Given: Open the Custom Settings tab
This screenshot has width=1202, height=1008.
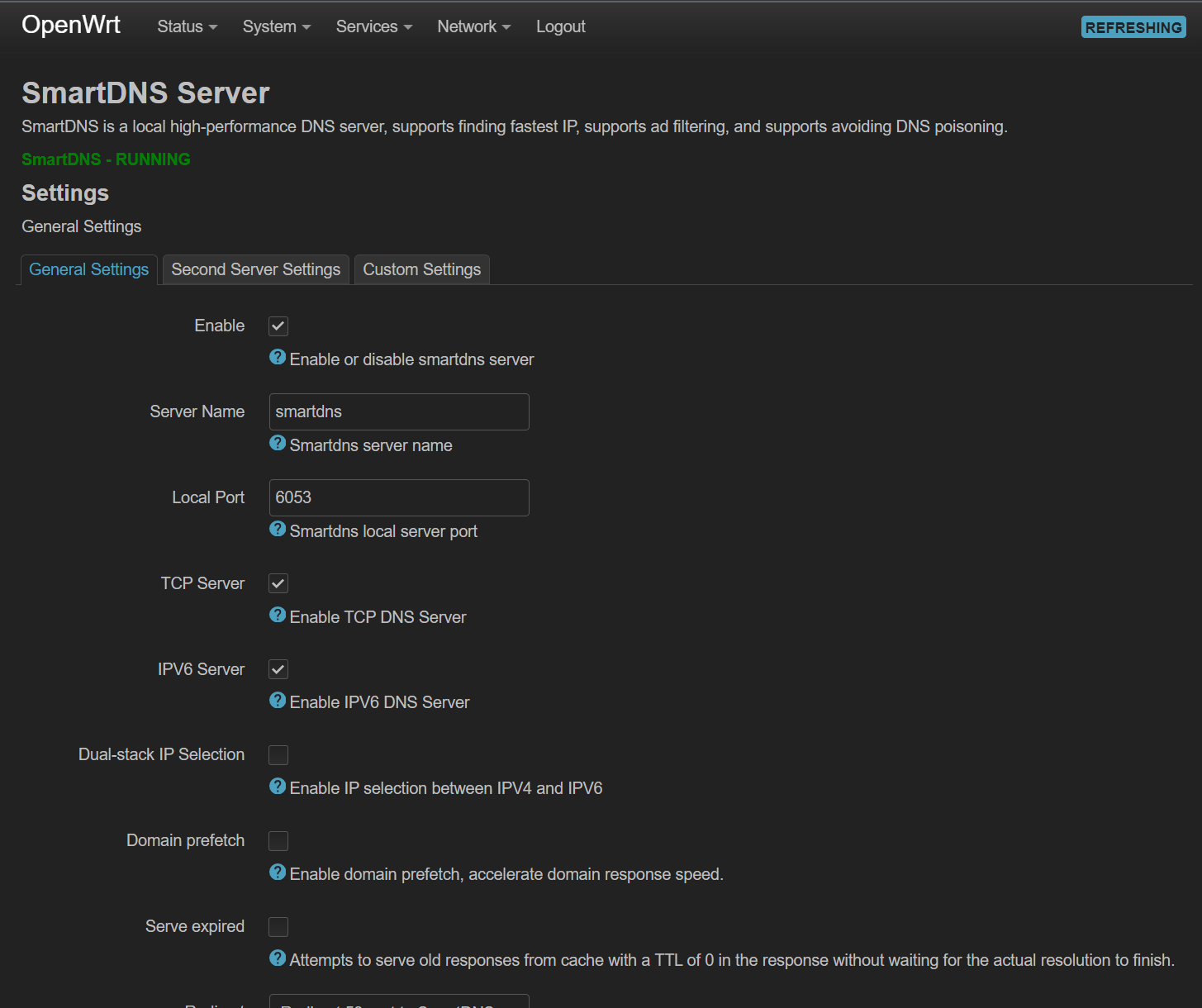Looking at the screenshot, I should click(x=421, y=269).
